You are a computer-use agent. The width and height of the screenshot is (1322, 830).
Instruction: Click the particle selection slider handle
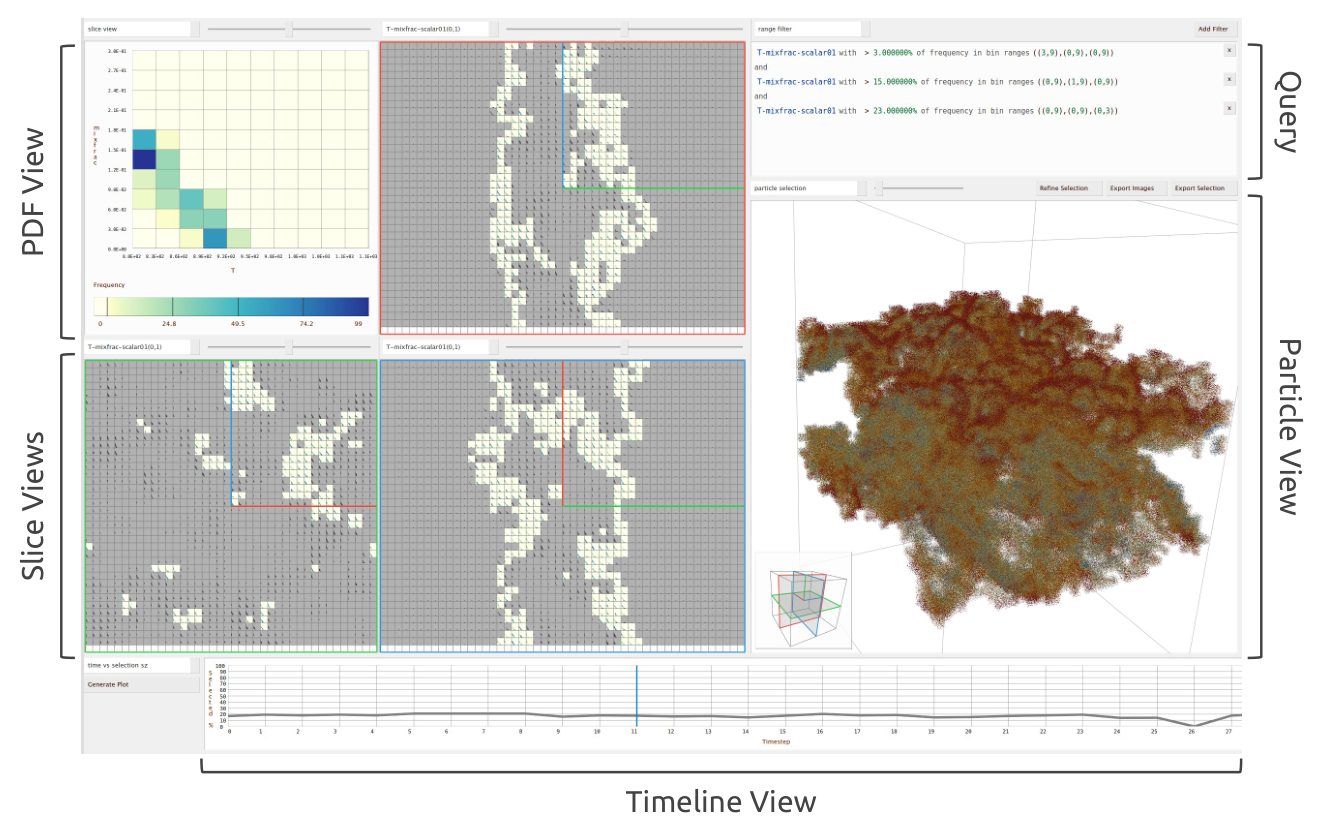(879, 188)
